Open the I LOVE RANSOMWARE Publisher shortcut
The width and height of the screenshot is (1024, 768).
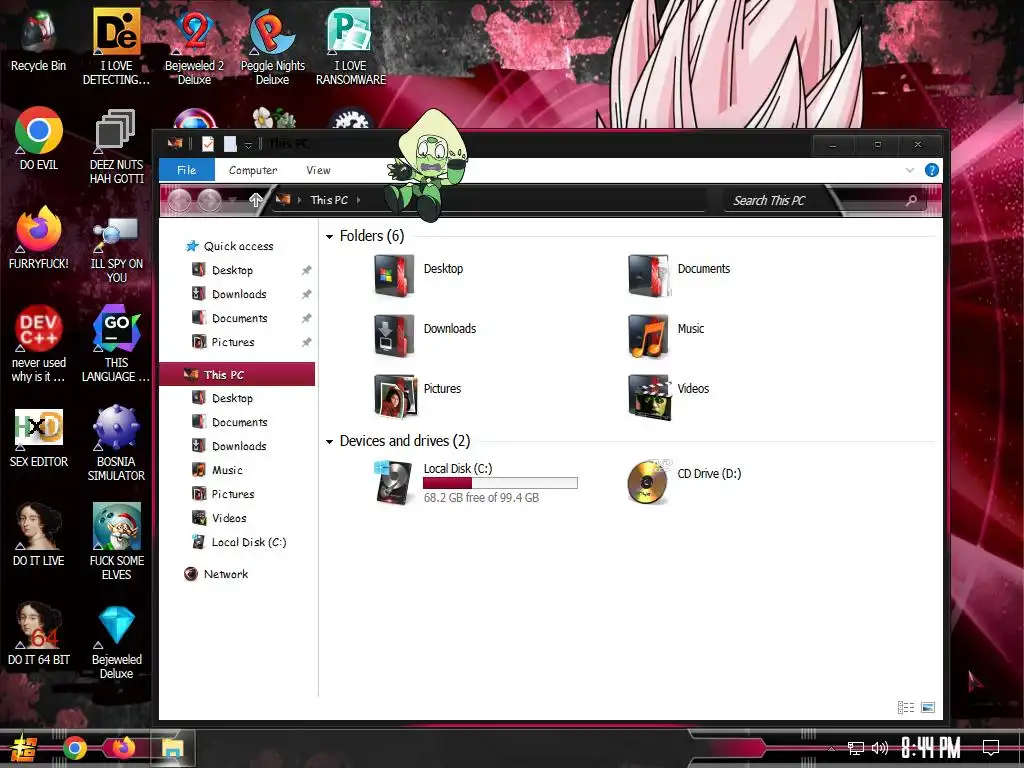coord(351,47)
